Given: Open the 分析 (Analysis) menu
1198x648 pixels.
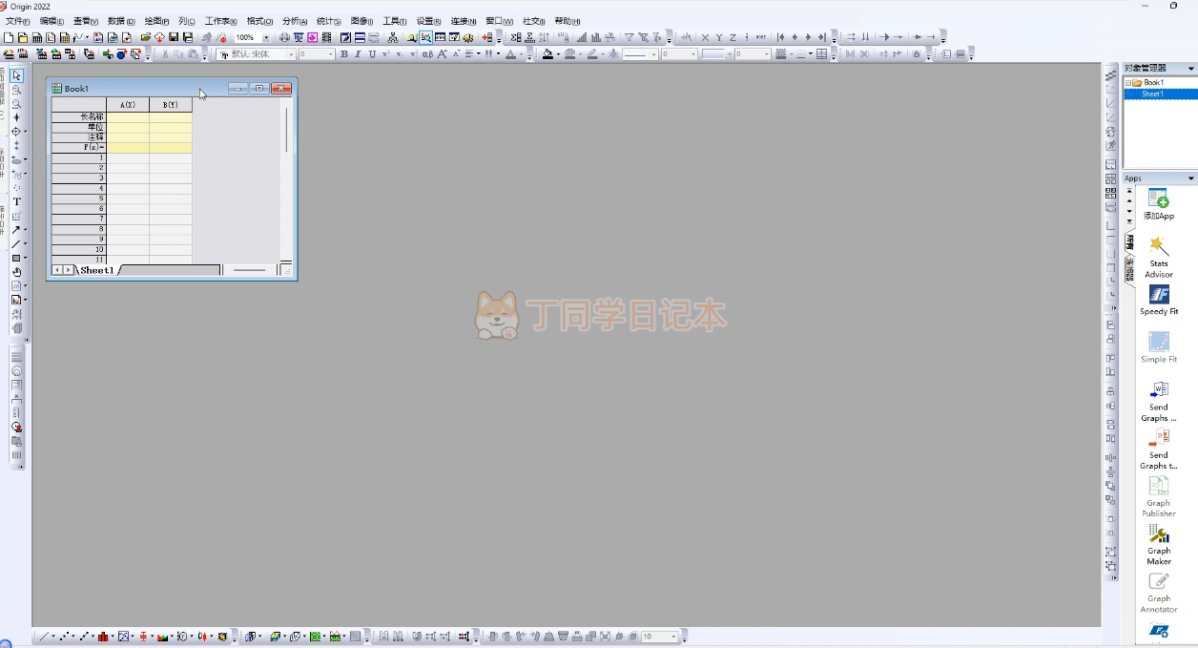Looking at the screenshot, I should [x=294, y=21].
